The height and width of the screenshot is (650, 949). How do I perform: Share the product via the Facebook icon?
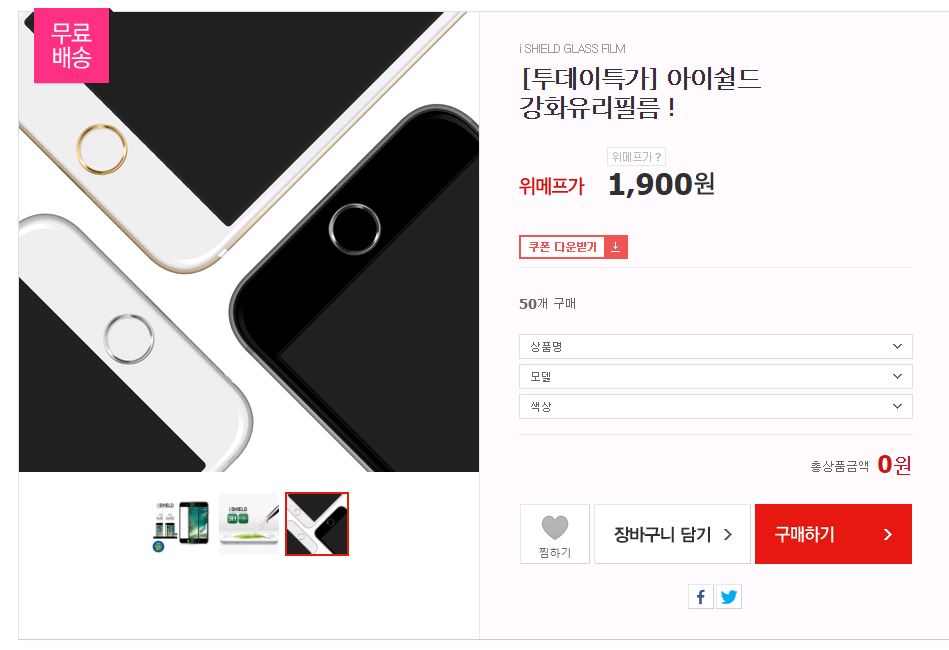click(x=700, y=597)
